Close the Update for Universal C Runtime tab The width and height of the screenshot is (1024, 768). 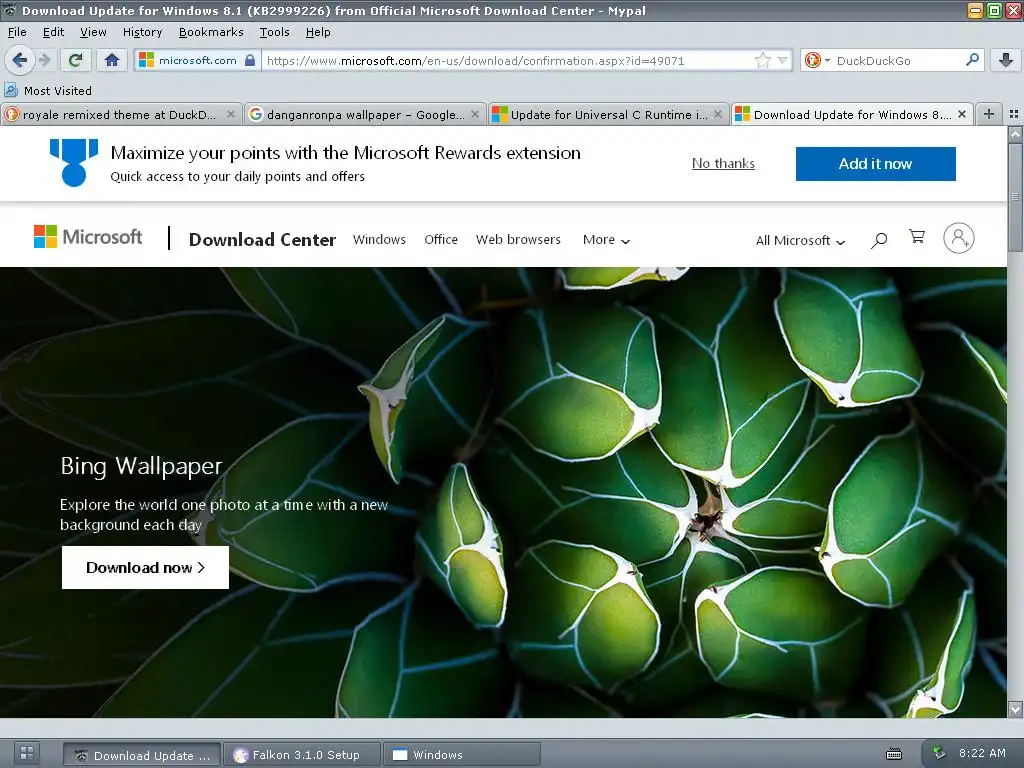click(x=718, y=114)
